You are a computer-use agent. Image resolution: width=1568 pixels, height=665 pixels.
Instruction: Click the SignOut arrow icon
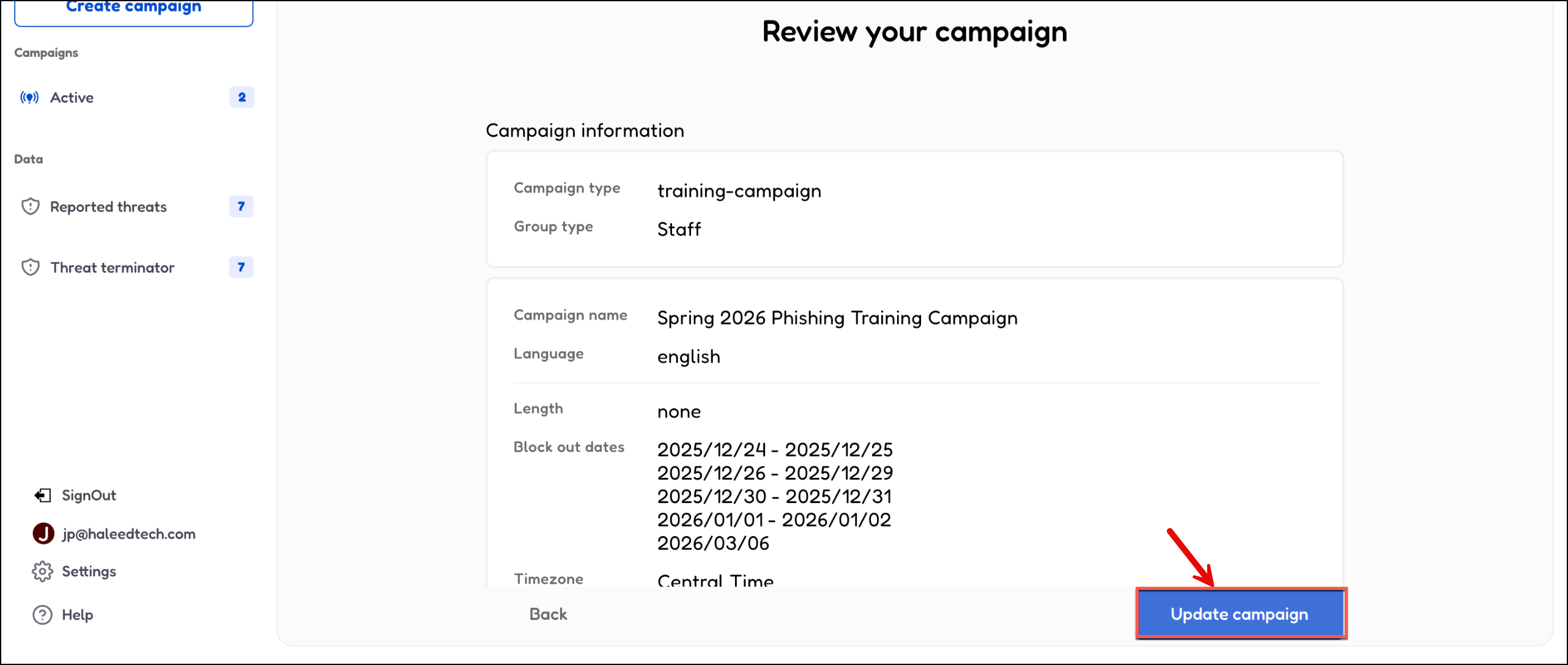pos(42,495)
